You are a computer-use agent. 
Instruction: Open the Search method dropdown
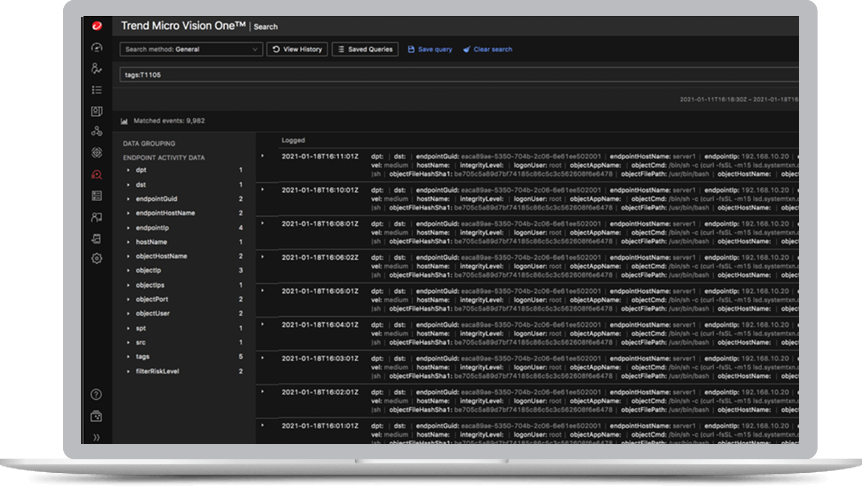click(190, 49)
